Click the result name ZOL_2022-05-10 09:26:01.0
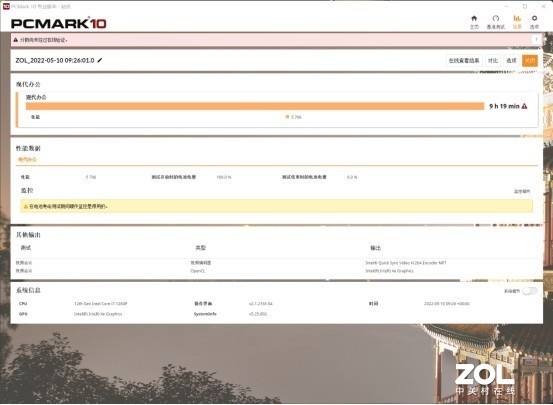Screen dimensions: 553x405 pyautogui.click(x=55, y=60)
